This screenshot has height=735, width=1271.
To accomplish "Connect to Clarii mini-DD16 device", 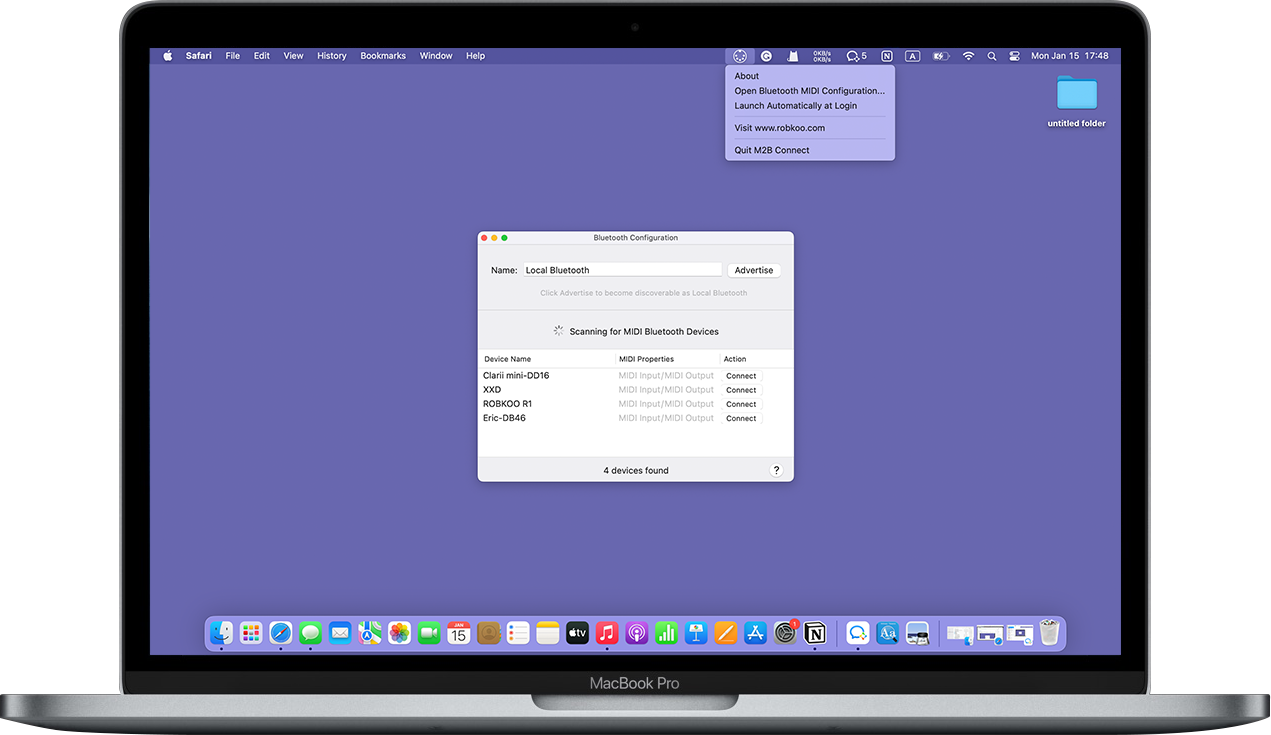I will (741, 376).
